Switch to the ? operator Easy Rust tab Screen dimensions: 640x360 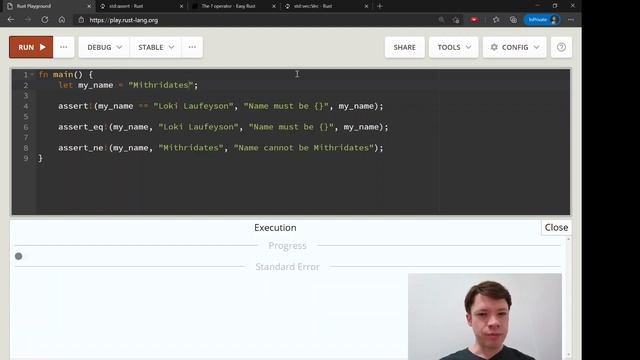point(229,6)
